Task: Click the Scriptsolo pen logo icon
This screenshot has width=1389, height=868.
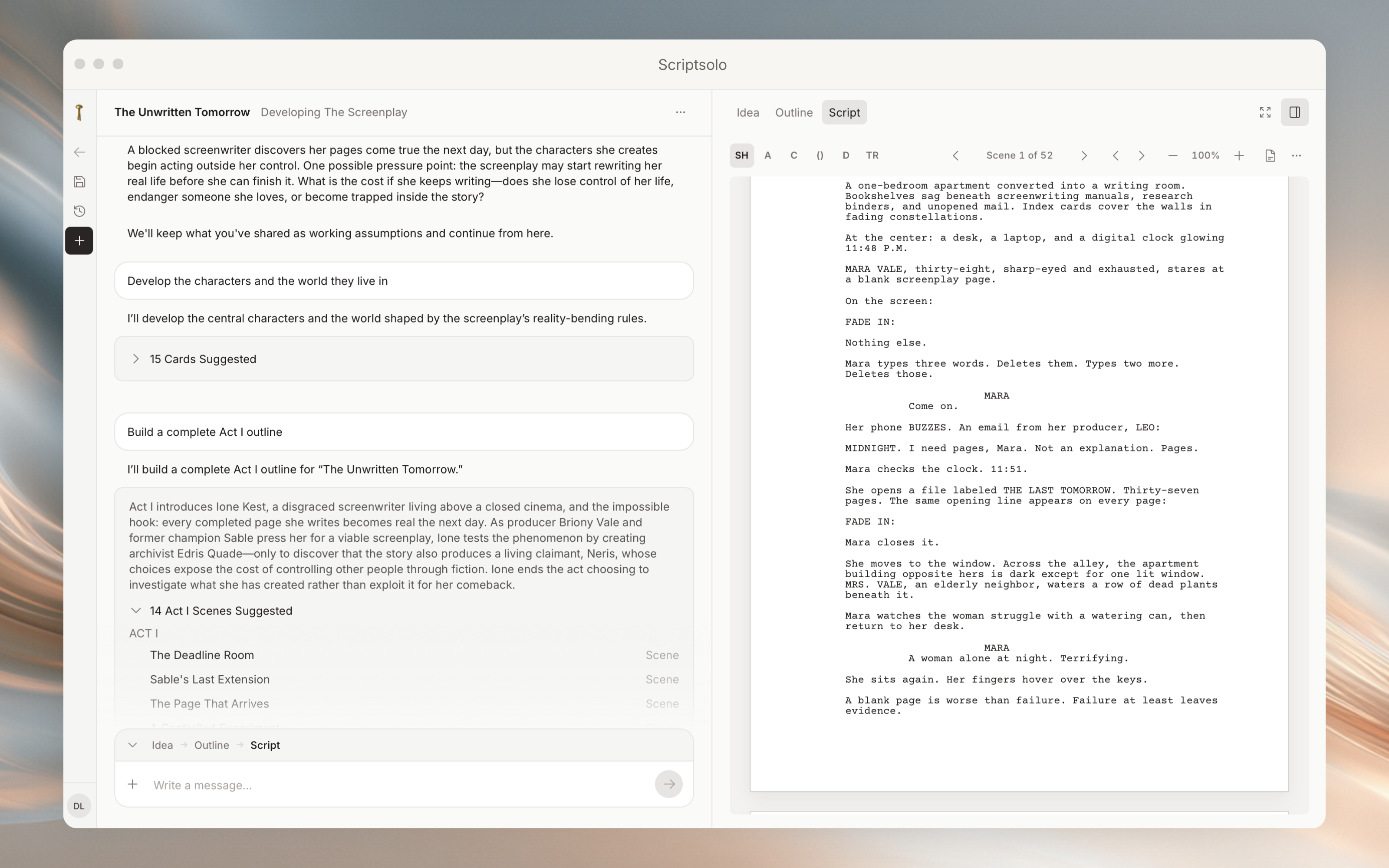Action: tap(79, 112)
